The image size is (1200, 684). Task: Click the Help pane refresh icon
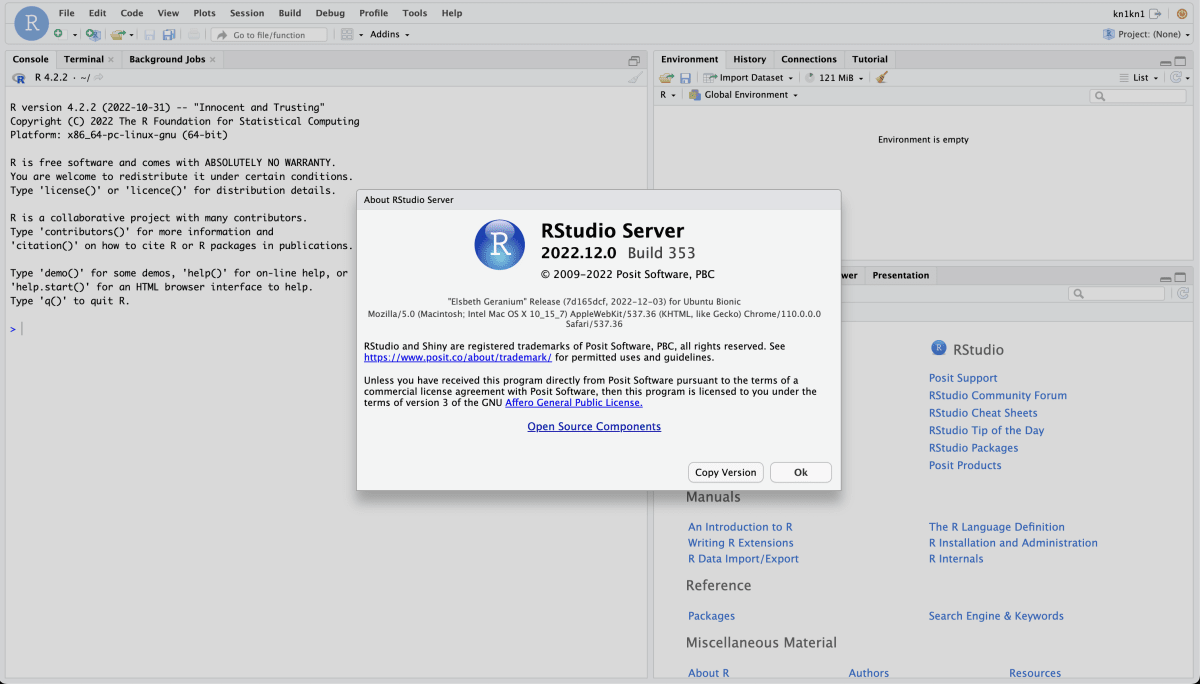pos(1182,294)
